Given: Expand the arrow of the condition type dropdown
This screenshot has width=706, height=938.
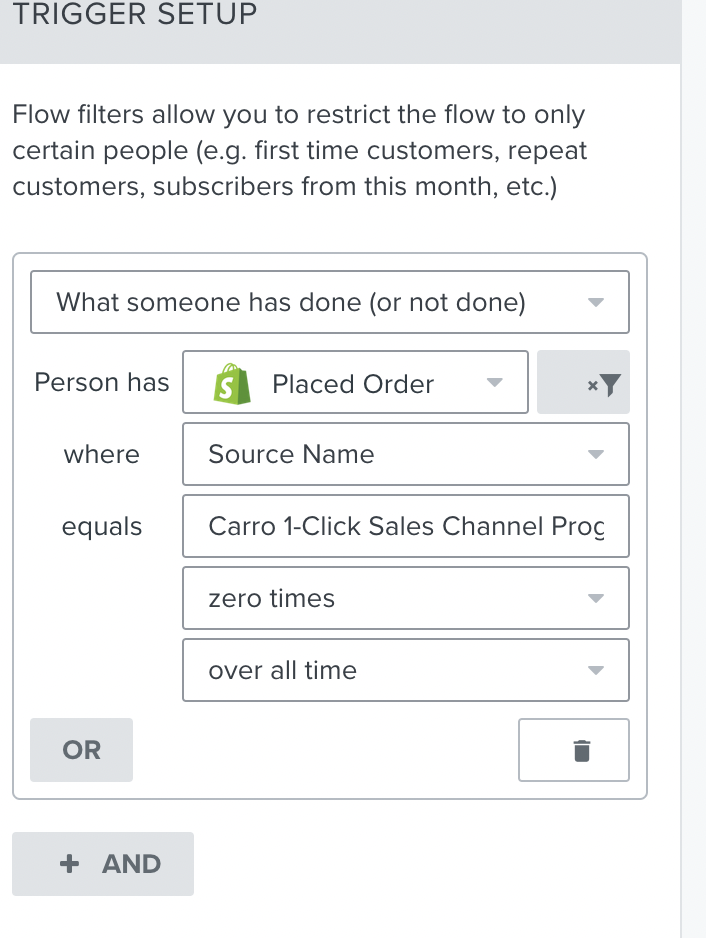Looking at the screenshot, I should 596,302.
